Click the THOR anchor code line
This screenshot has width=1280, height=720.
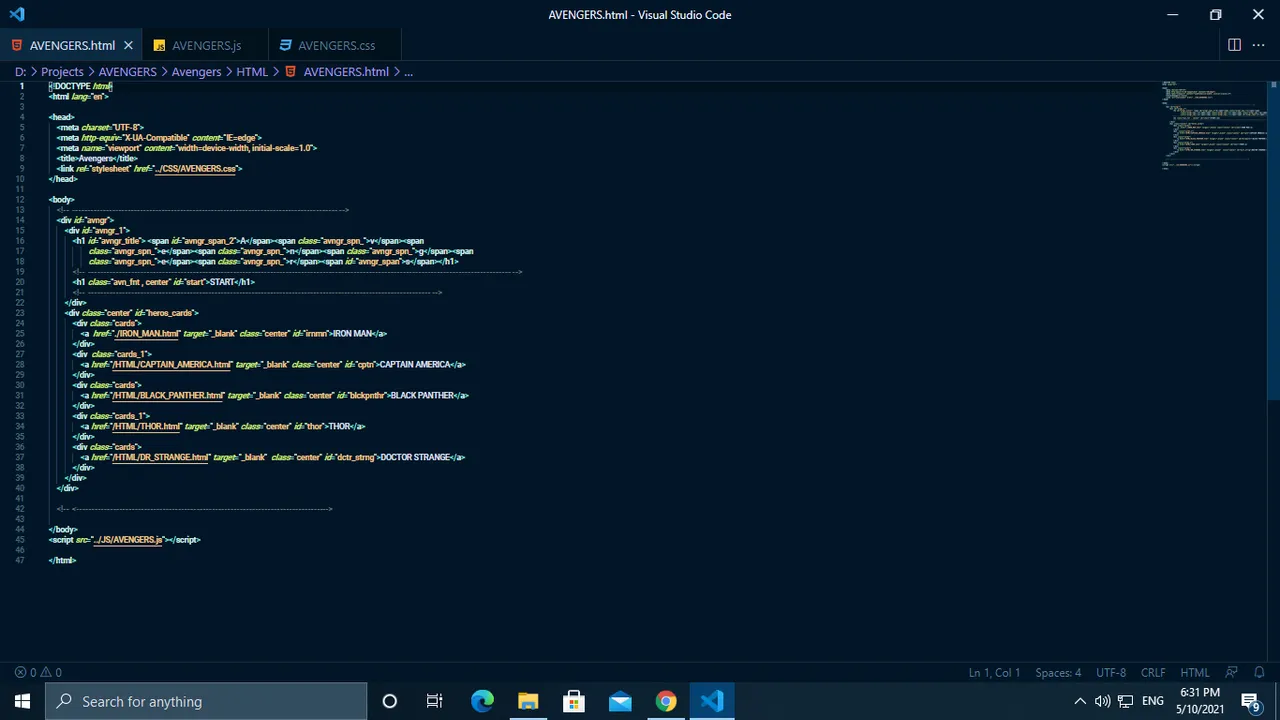point(223,427)
